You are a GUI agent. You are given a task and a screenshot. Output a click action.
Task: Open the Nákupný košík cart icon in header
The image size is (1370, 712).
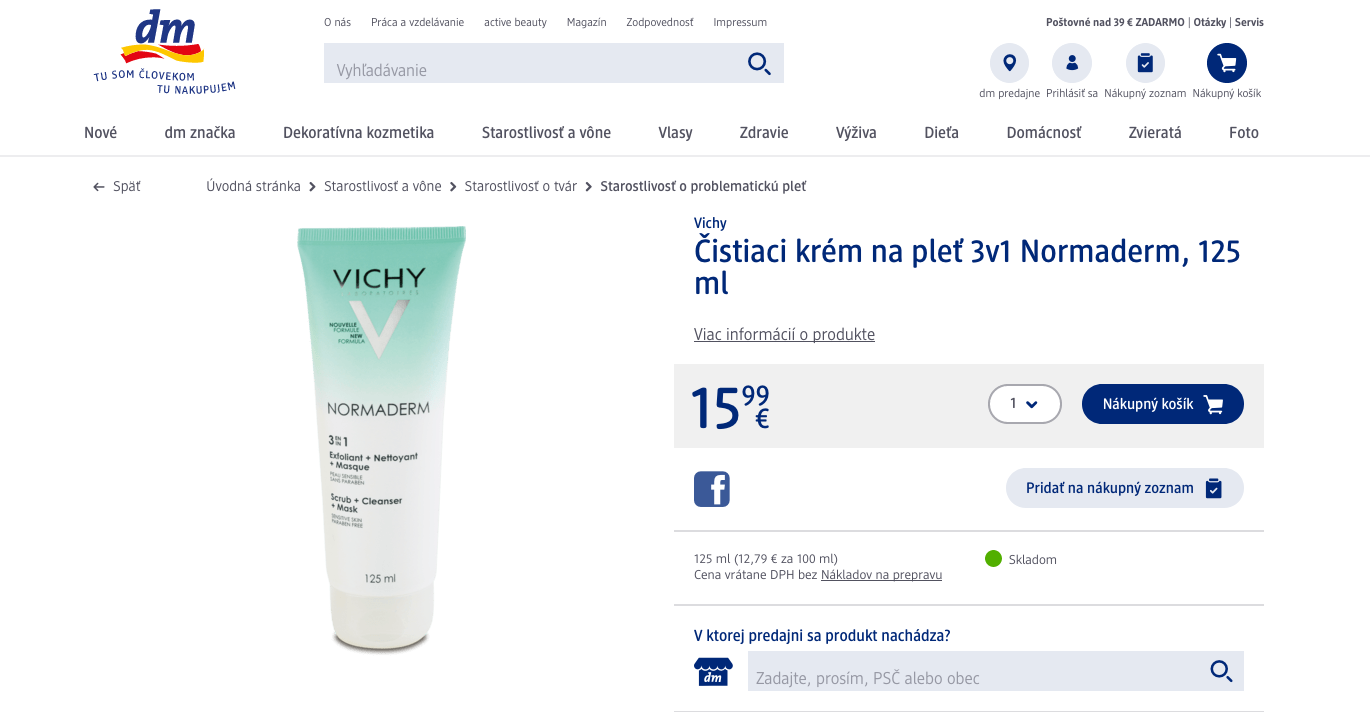[1227, 63]
